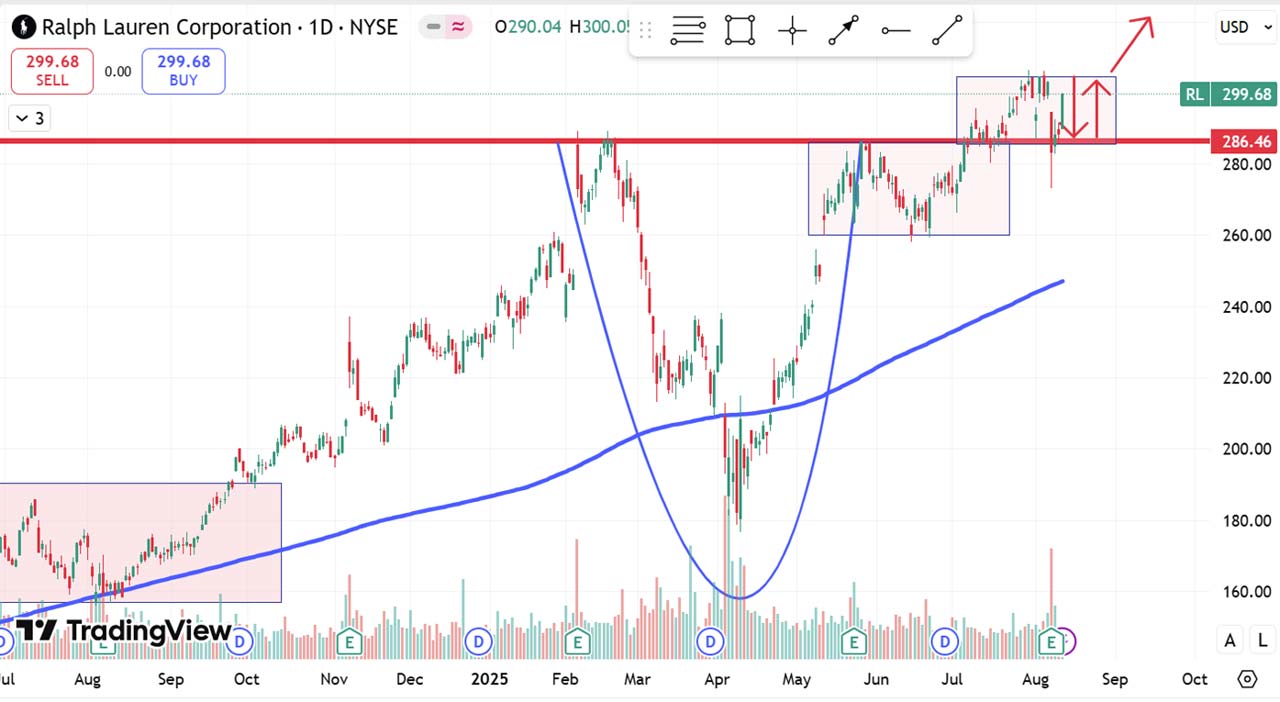Click the 280.00 price axis label
Screen dimensions: 1280x702
click(1246, 164)
